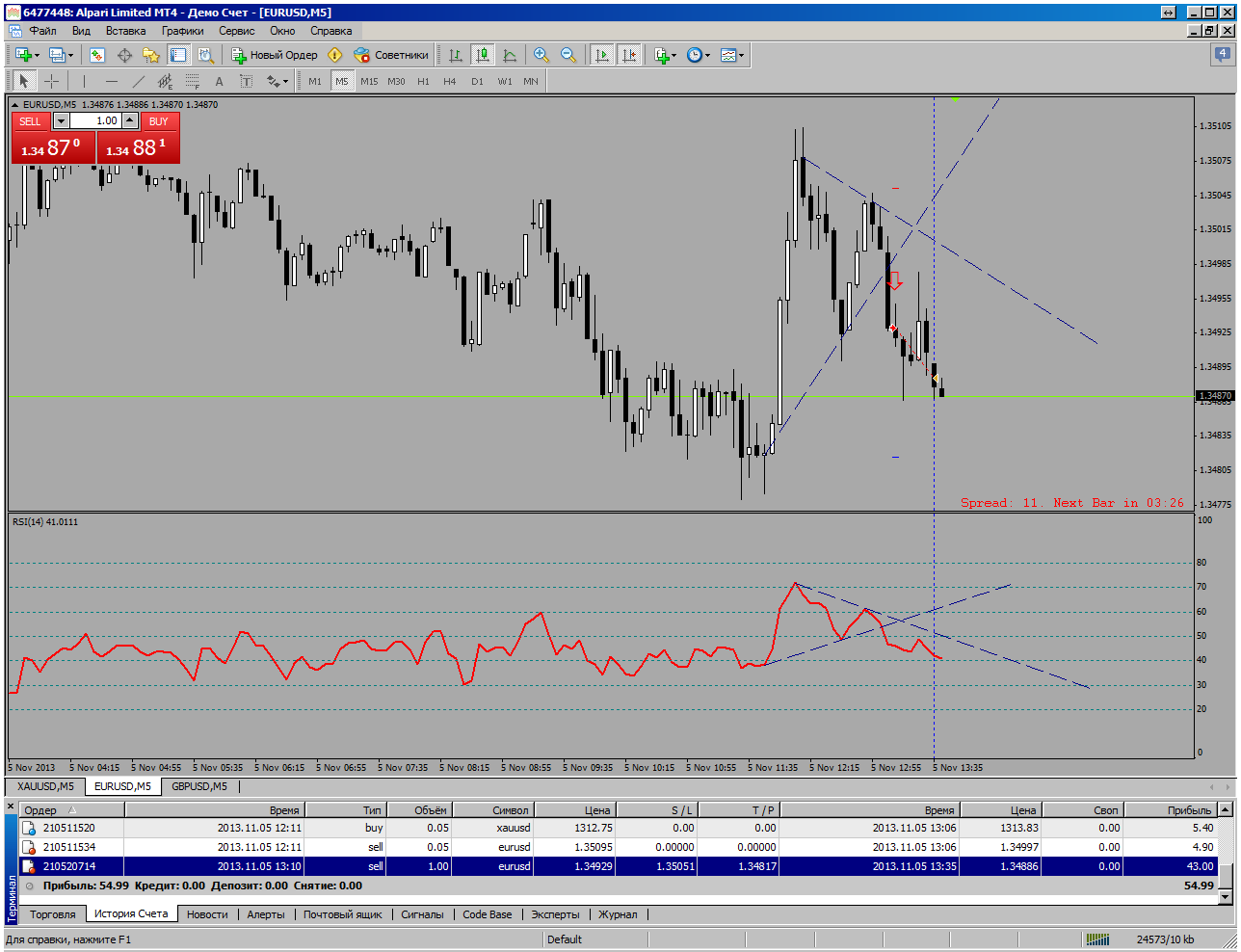
Task: Open dropdown arrow beside Profiles icon
Action: coord(70,55)
